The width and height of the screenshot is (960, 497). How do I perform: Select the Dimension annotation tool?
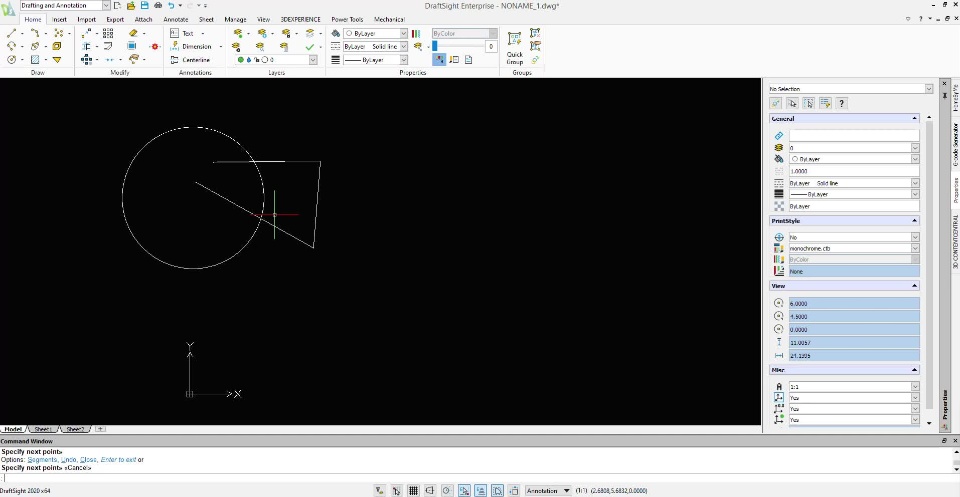(190, 47)
